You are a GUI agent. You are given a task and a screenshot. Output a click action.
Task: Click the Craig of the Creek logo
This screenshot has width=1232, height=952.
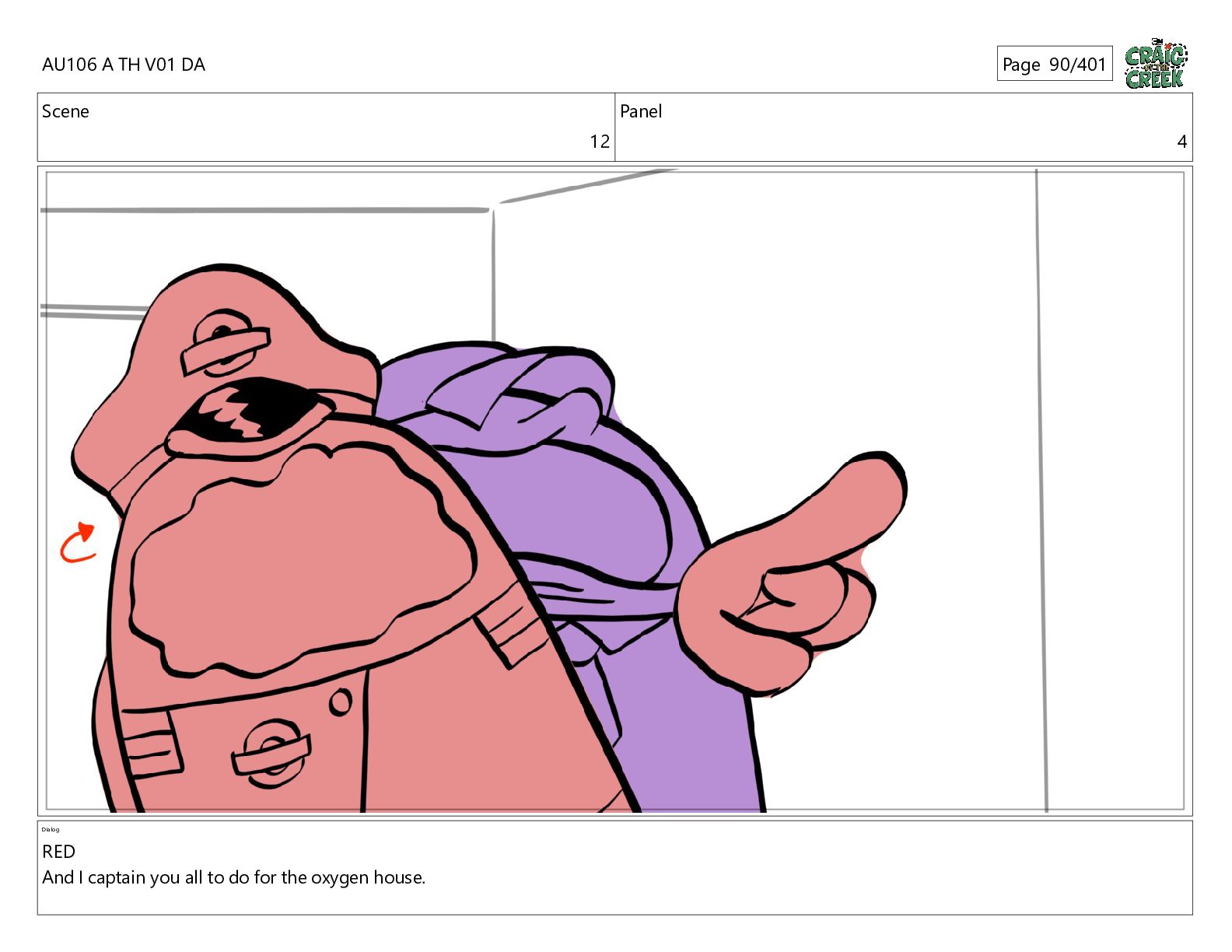(1156, 63)
